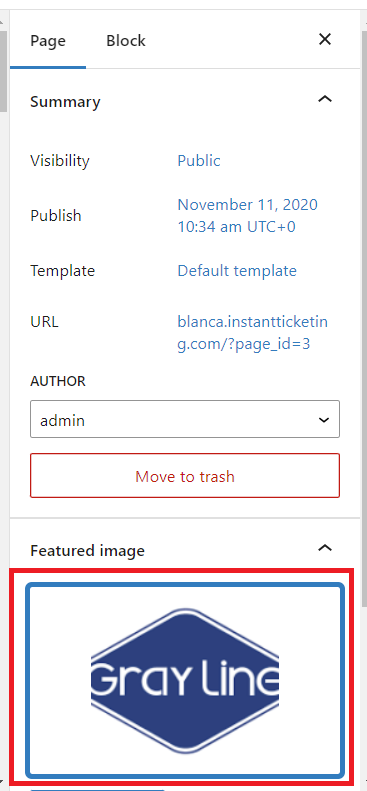Click the left editor scrollbar thumb
The width and height of the screenshot is (367, 791).
coord(3,71)
